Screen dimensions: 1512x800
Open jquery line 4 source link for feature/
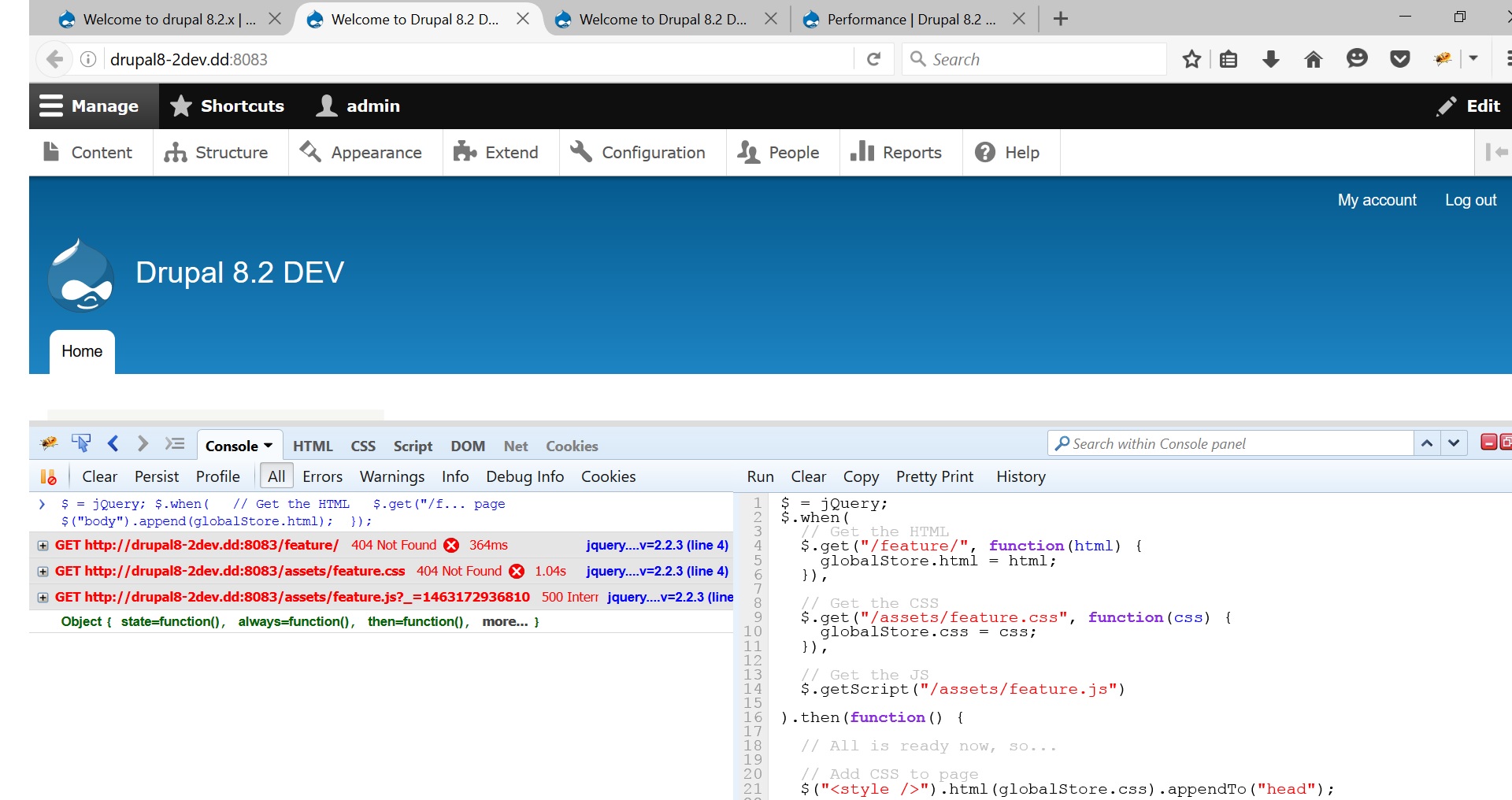(657, 545)
